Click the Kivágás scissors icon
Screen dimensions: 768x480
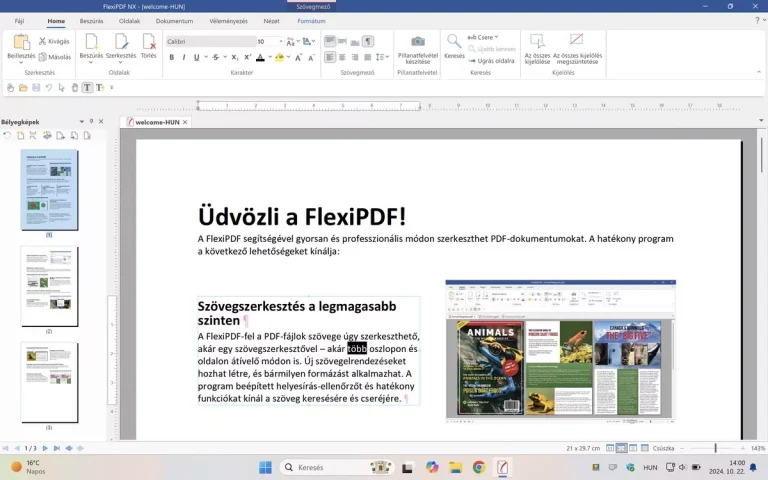tap(42, 41)
